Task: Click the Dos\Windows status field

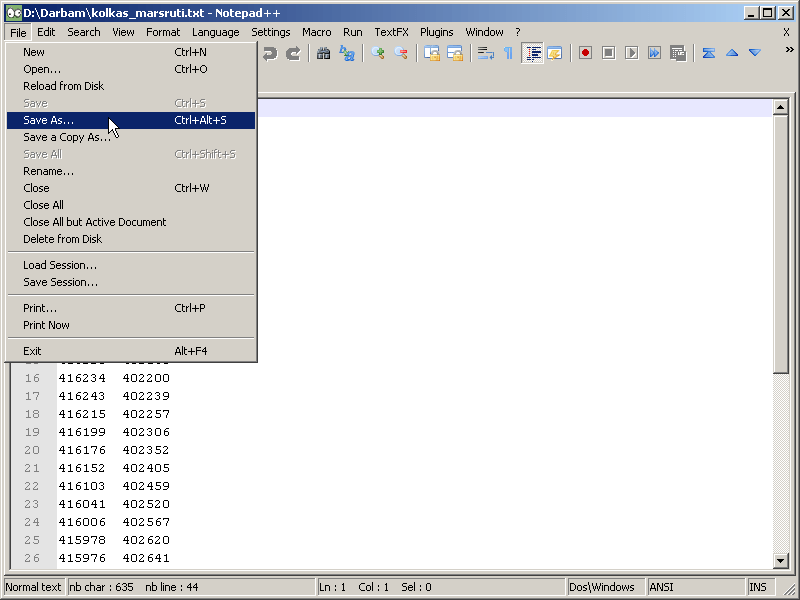Action: 605,587
